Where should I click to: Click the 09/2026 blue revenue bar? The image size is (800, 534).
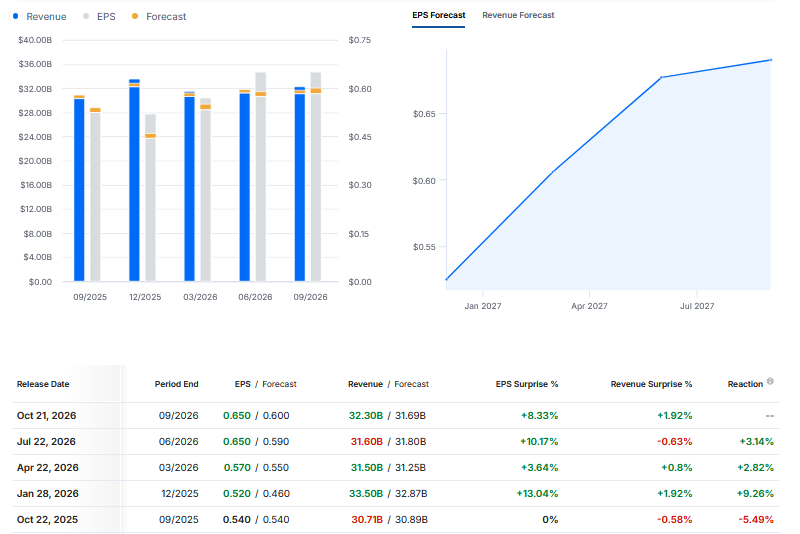pyautogui.click(x=299, y=184)
